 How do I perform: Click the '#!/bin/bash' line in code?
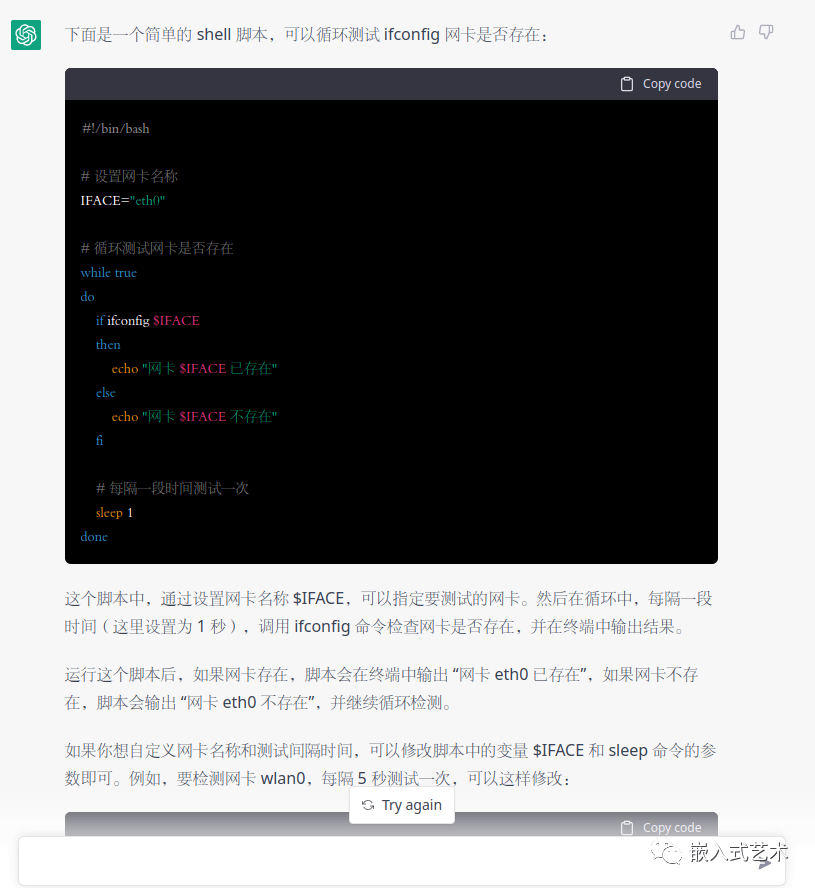pos(116,129)
